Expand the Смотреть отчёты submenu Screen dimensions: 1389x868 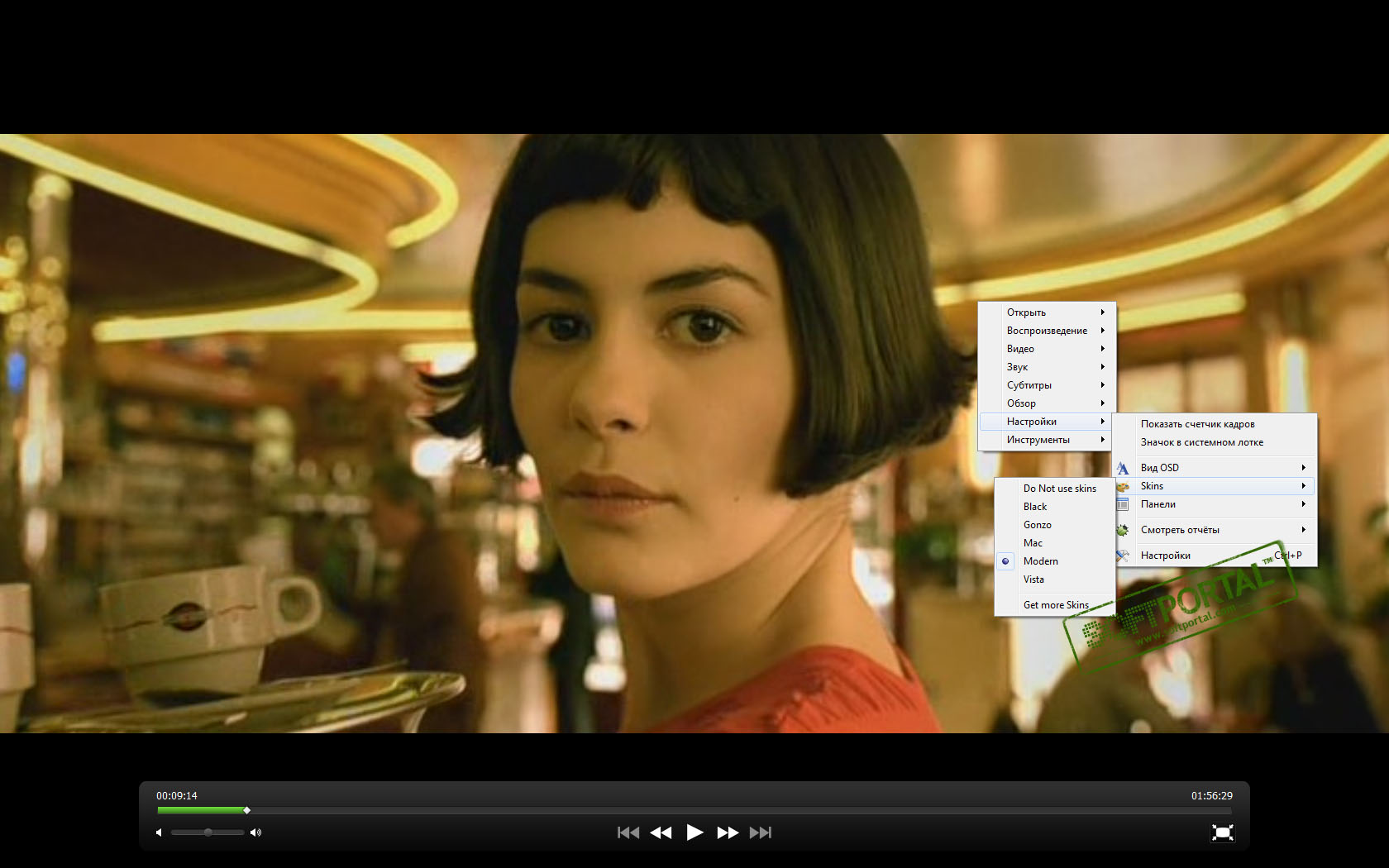click(x=1215, y=530)
